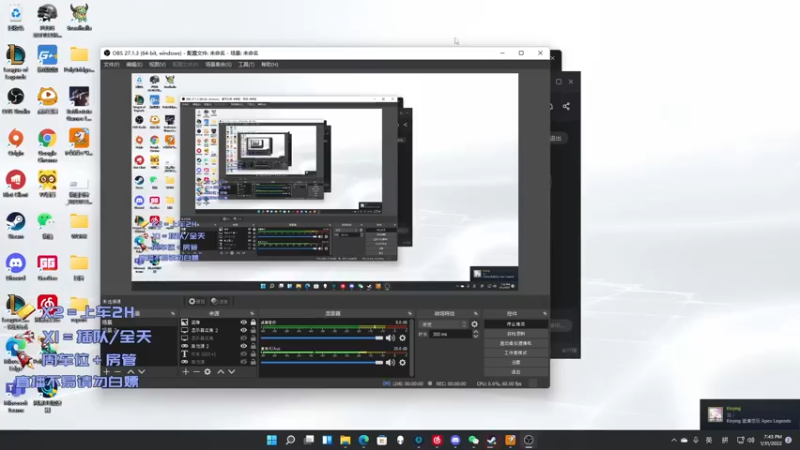Show the hidden 显示器采集 source
The image size is (800, 450).
click(x=243, y=338)
